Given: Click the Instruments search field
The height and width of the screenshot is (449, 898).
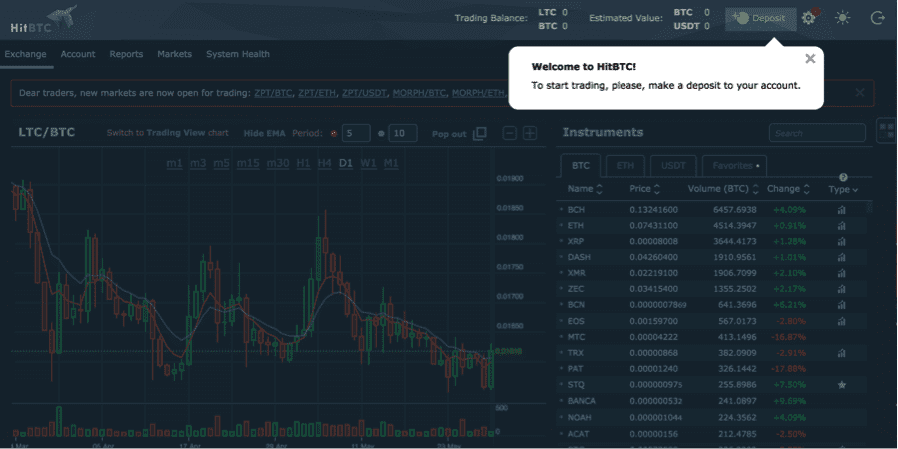Looking at the screenshot, I should (x=817, y=133).
